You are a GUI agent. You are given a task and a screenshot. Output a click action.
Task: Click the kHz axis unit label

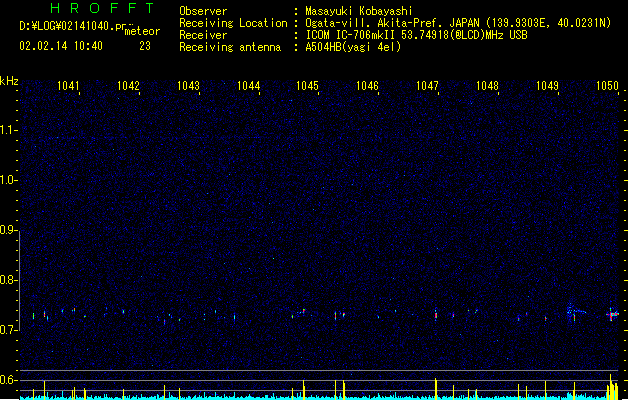point(9,81)
